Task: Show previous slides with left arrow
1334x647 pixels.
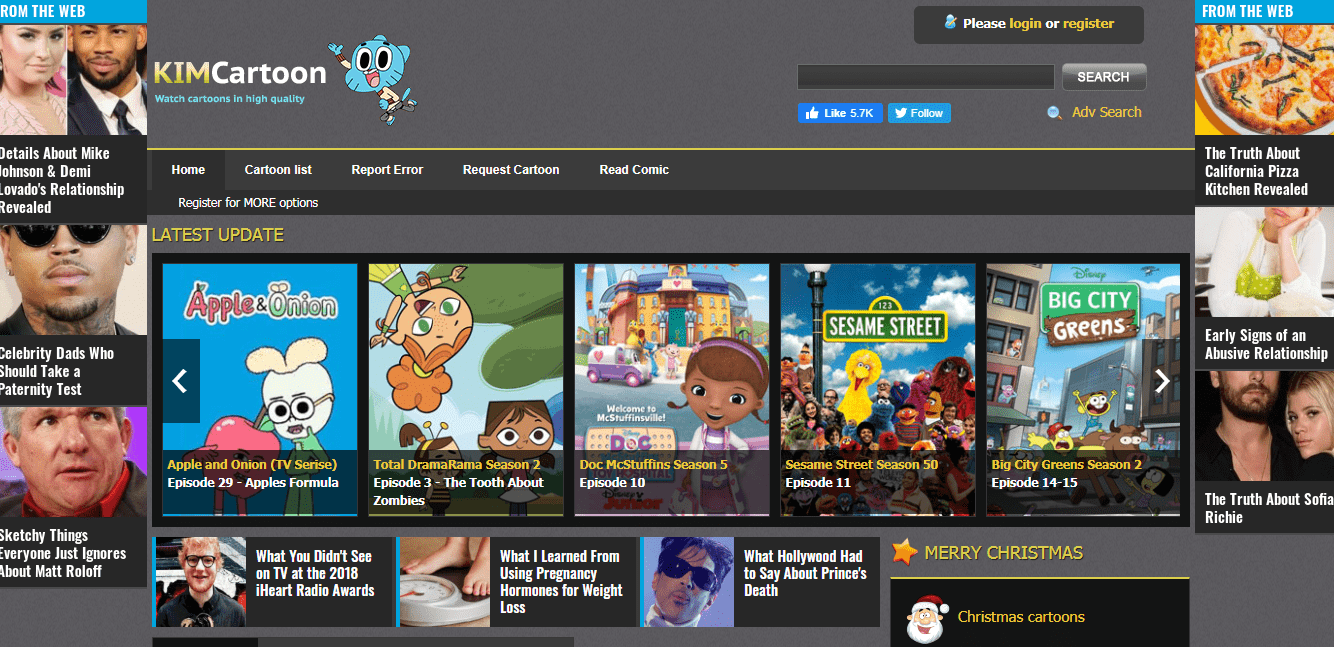Action: tap(180, 381)
